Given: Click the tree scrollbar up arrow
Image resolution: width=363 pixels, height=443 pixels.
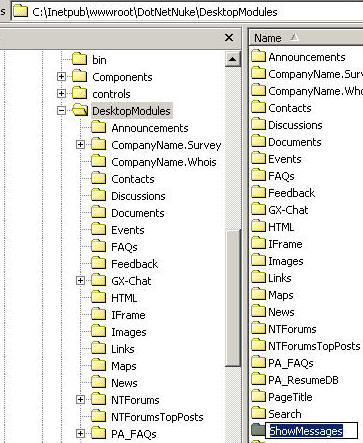Looking at the screenshot, I should [x=233, y=60].
